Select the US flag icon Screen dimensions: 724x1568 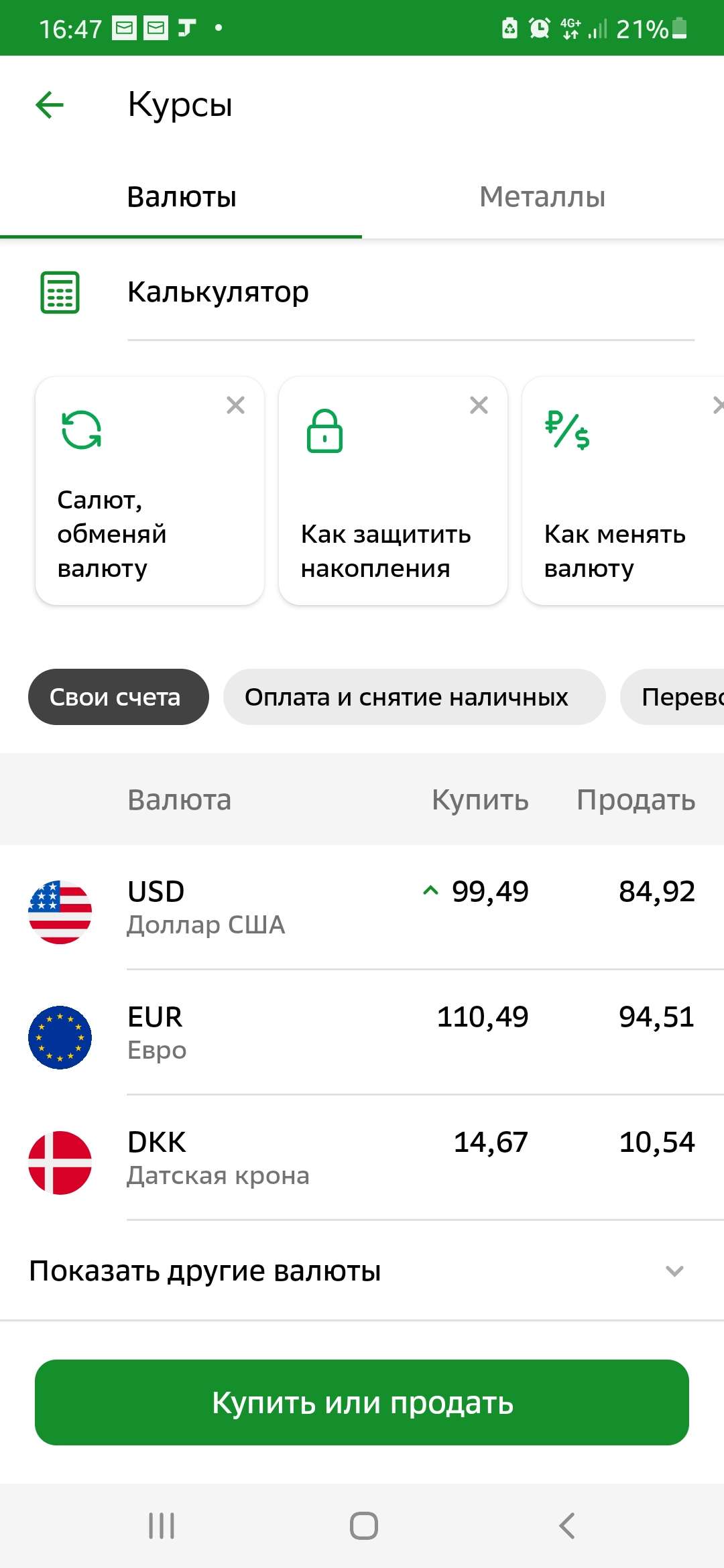pos(60,912)
